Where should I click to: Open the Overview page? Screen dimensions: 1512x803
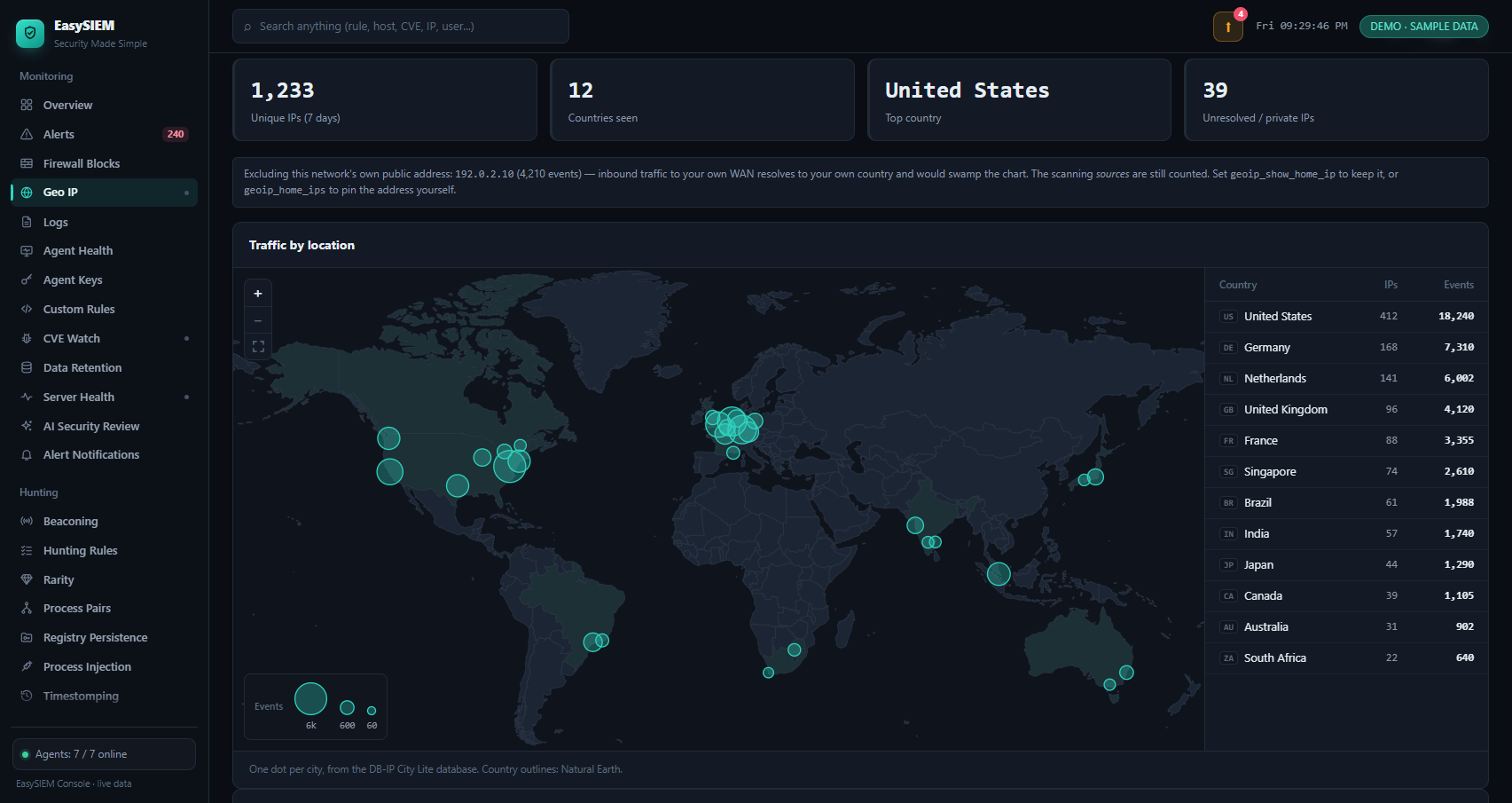pyautogui.click(x=104, y=105)
